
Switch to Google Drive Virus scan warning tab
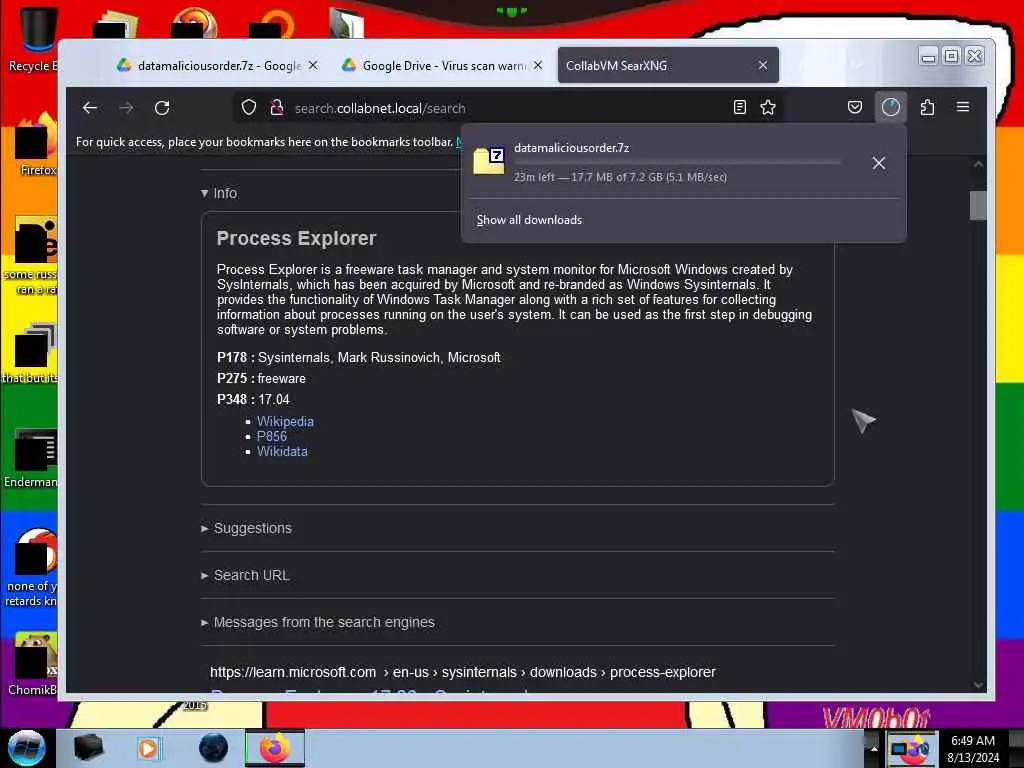[444, 65]
